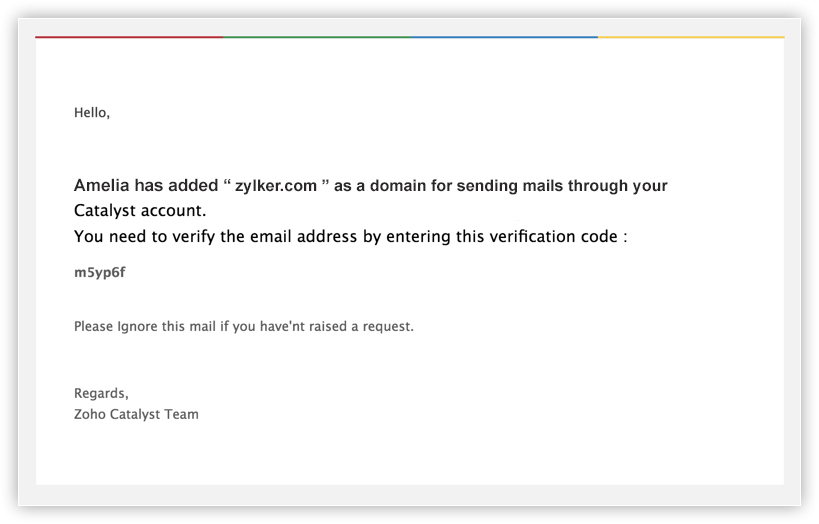
Task: Click the verification code m5yp6f
Action: (x=99, y=272)
